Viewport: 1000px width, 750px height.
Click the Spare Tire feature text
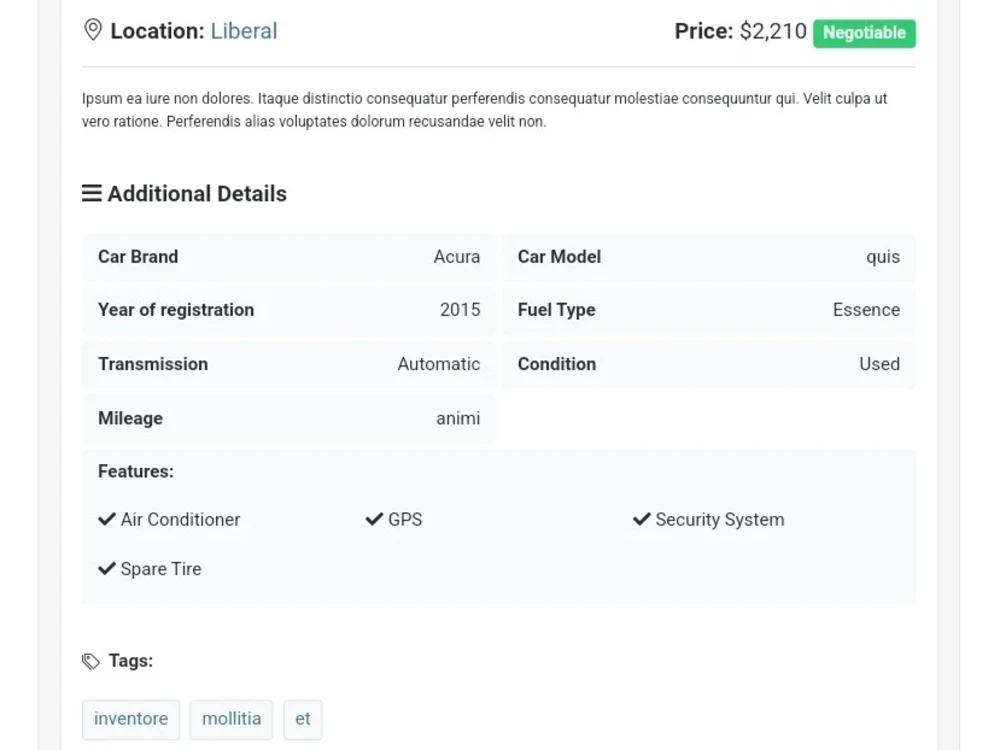click(x=161, y=569)
